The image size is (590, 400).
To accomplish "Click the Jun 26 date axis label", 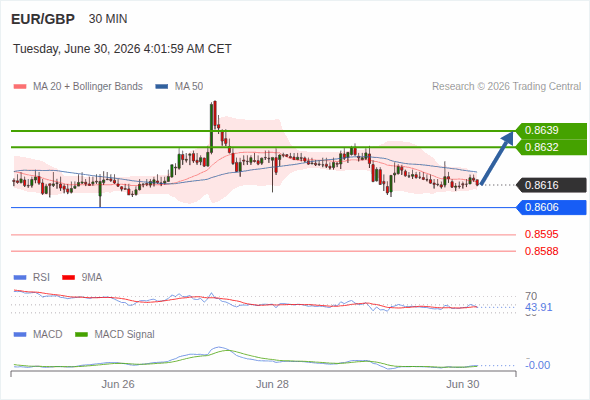I will tap(118, 384).
